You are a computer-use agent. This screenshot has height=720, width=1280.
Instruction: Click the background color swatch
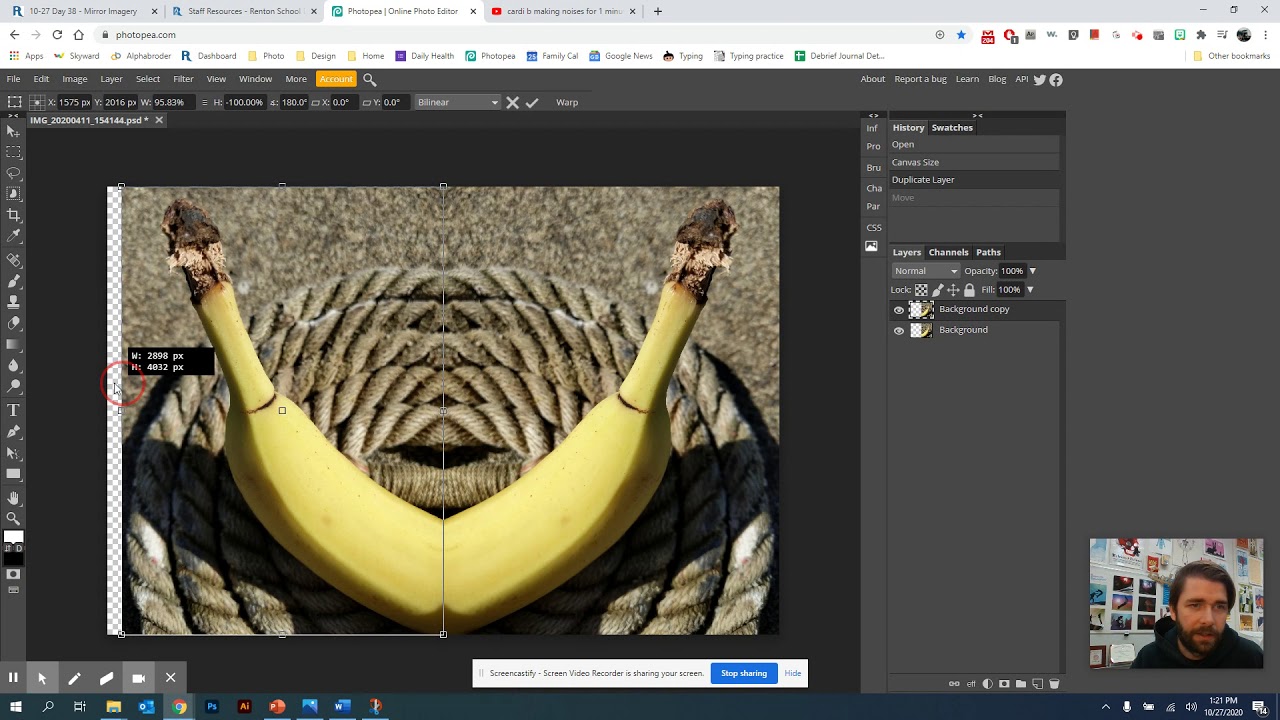coord(14,558)
